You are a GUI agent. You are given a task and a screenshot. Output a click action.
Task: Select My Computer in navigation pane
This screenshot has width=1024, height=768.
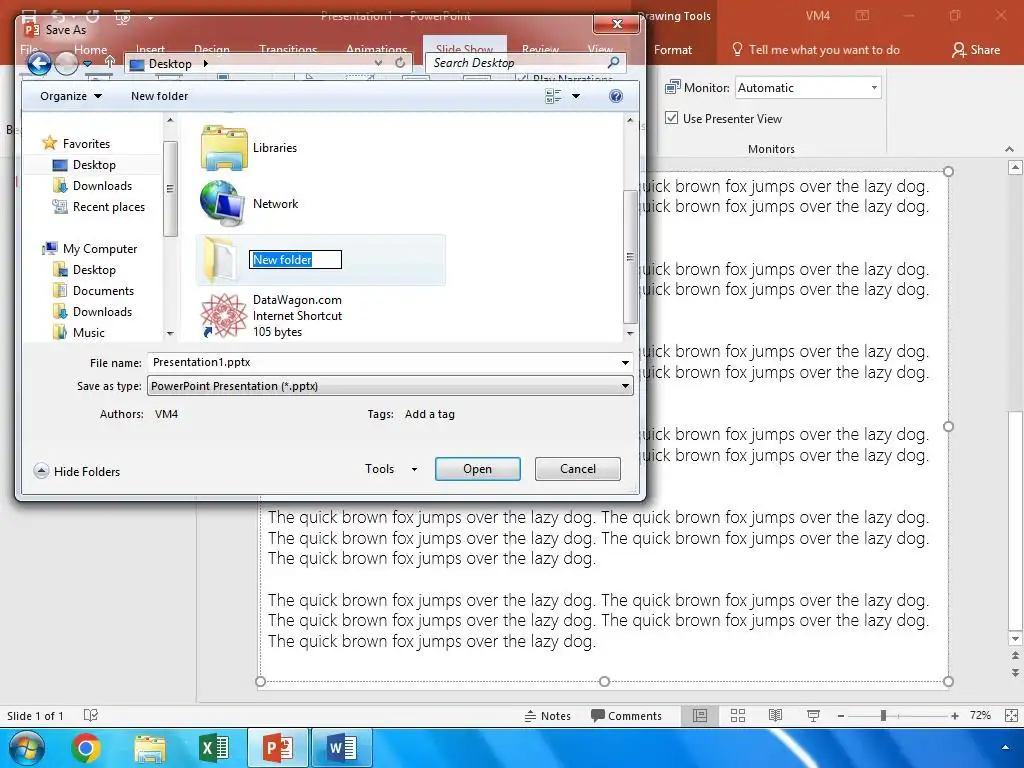90,248
